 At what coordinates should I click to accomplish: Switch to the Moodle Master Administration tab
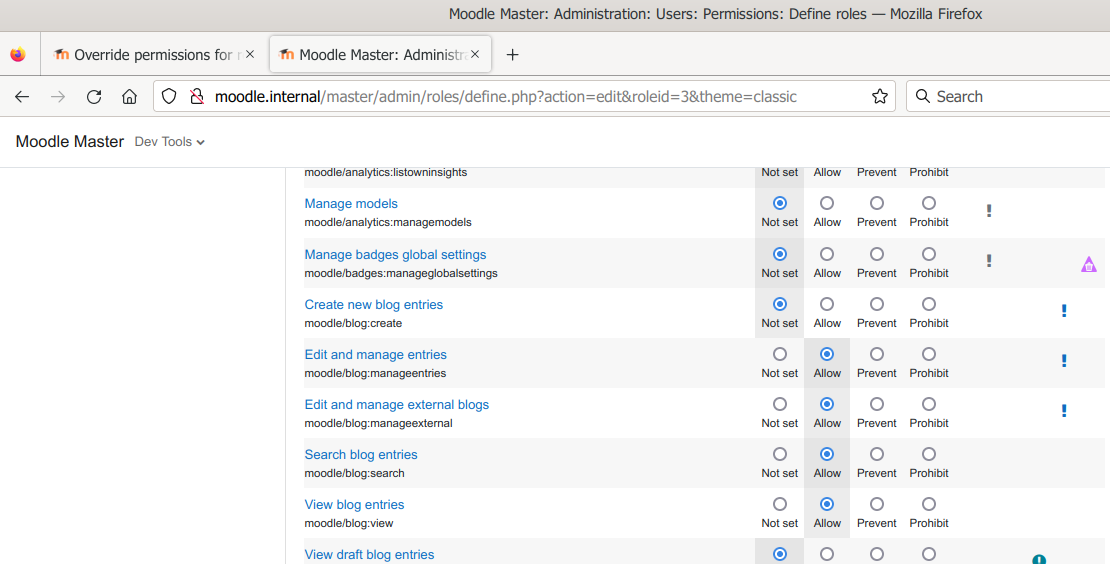[x=380, y=54]
